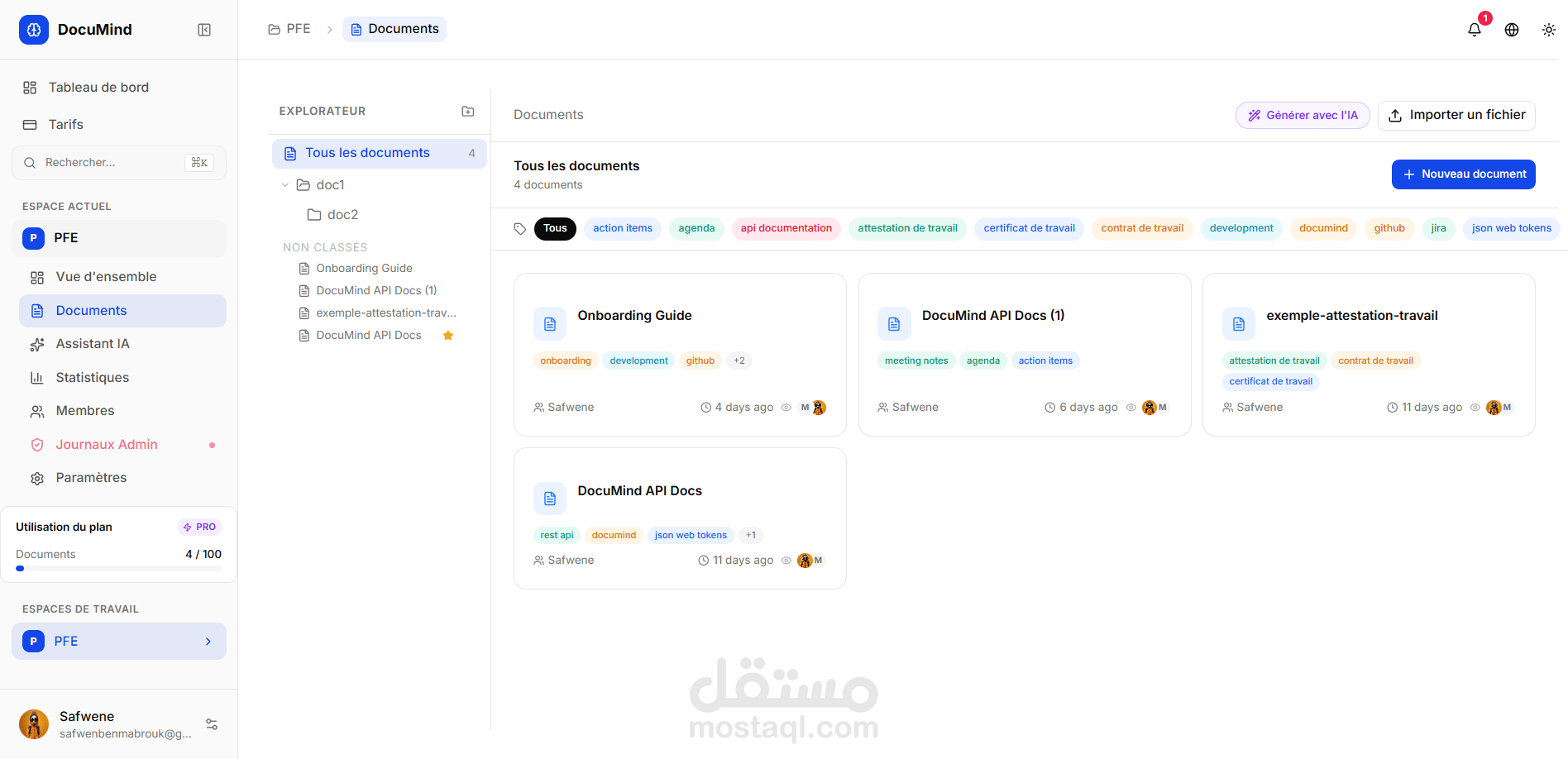Filter by agenda tag
The width and height of the screenshot is (1568, 759).
[696, 229]
